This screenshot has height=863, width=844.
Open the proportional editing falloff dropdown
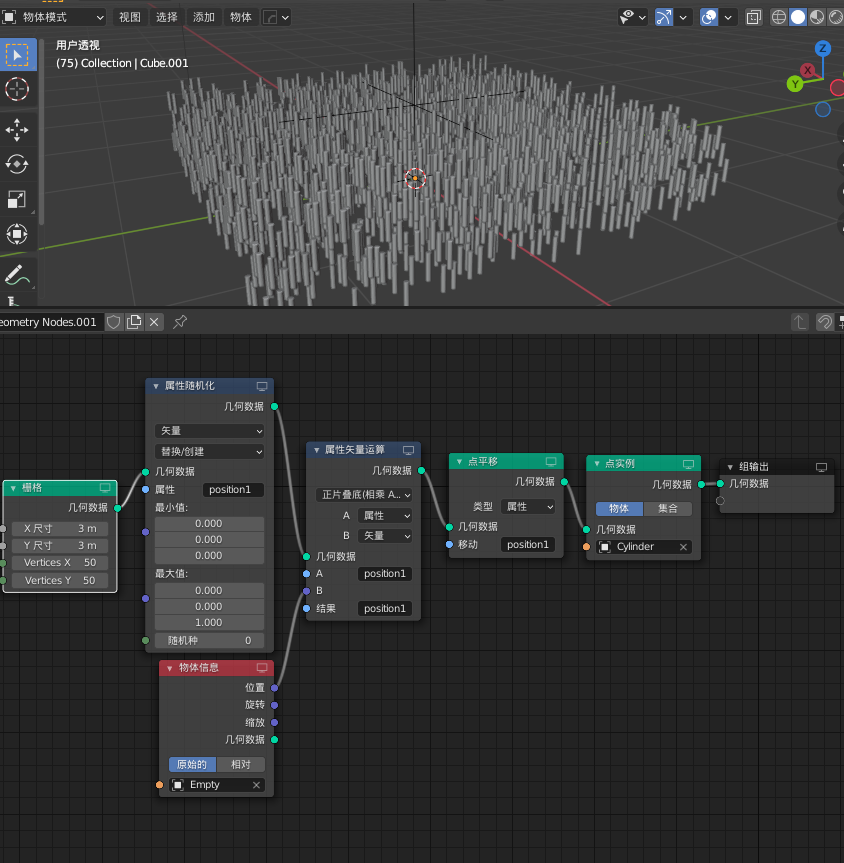[x=727, y=16]
